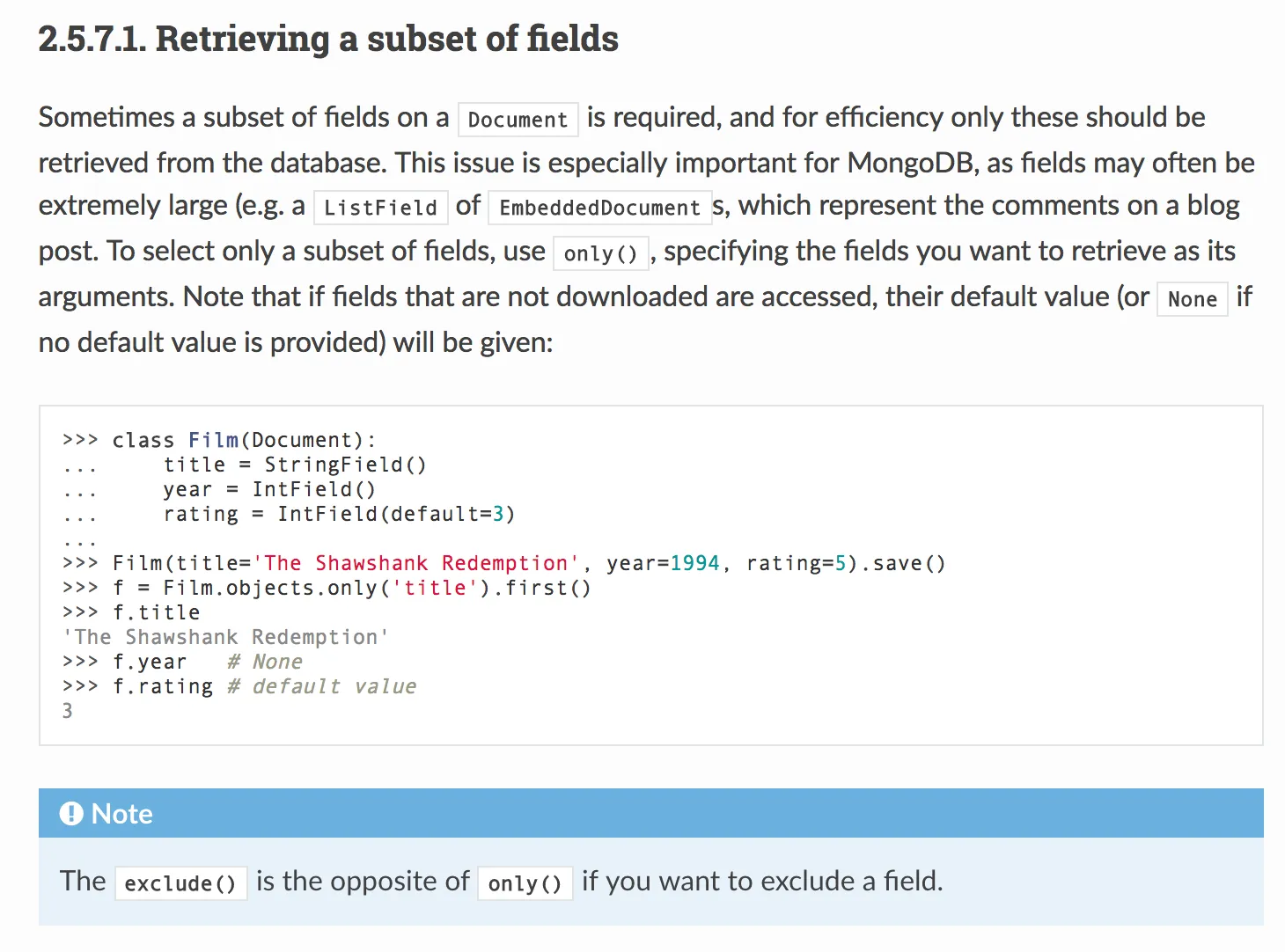The height and width of the screenshot is (952, 1285).
Task: Click the only() reference inside the Note box
Action: (x=525, y=883)
